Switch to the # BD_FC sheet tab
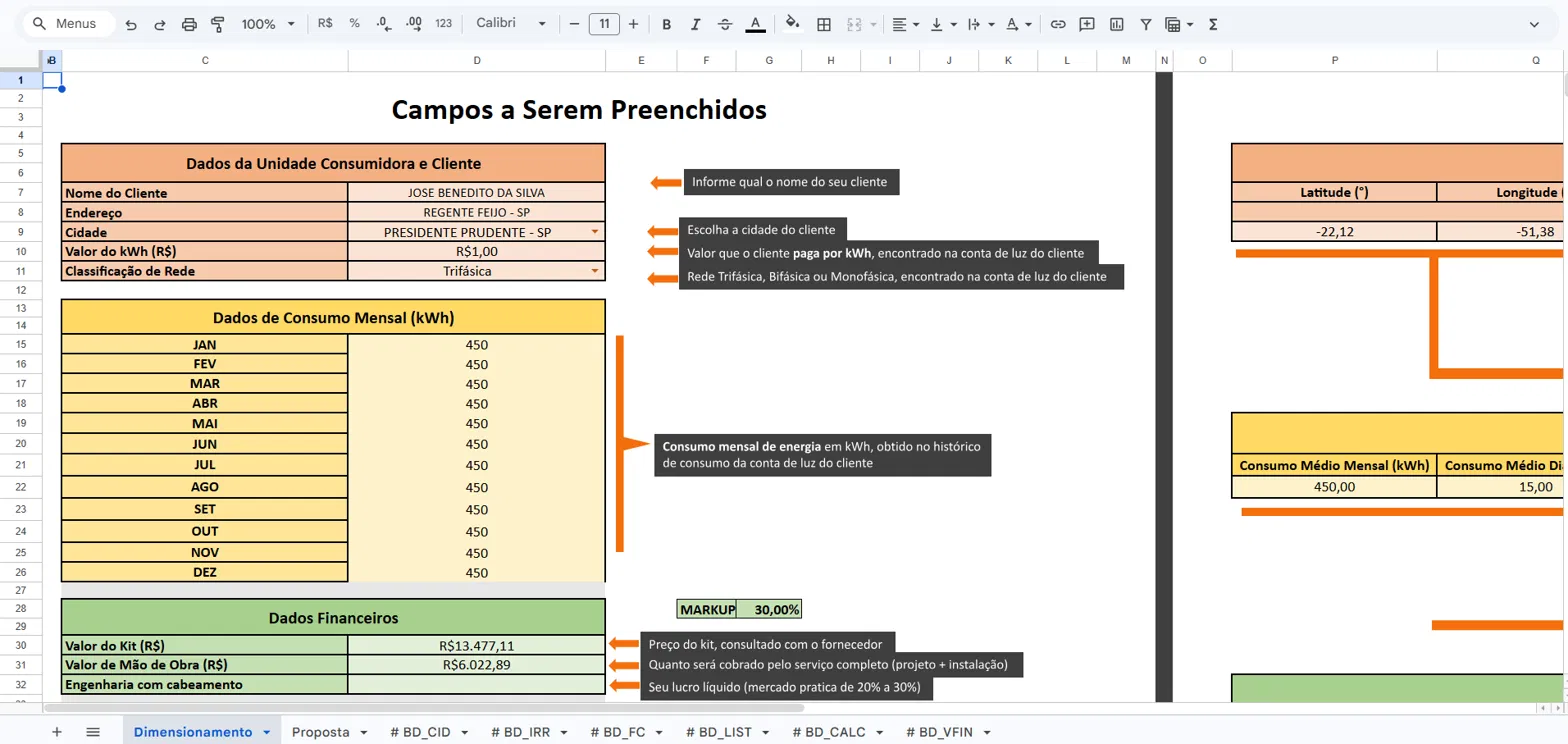Screen dimensions: 1568x744 coord(627,732)
